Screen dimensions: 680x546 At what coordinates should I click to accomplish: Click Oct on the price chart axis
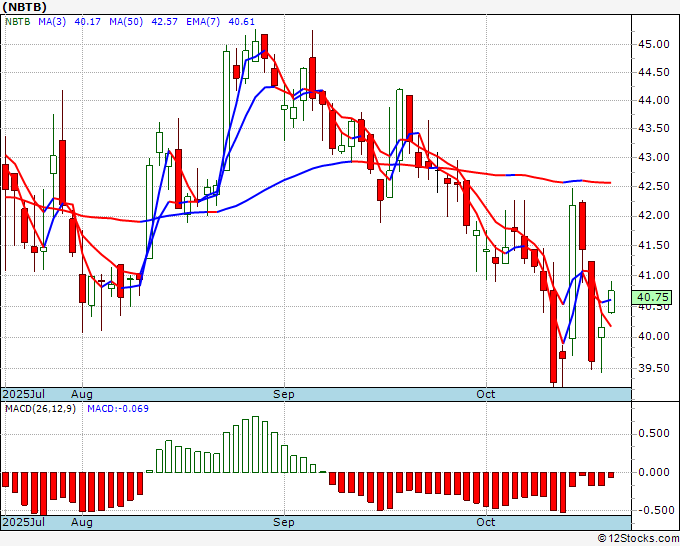pyautogui.click(x=486, y=394)
